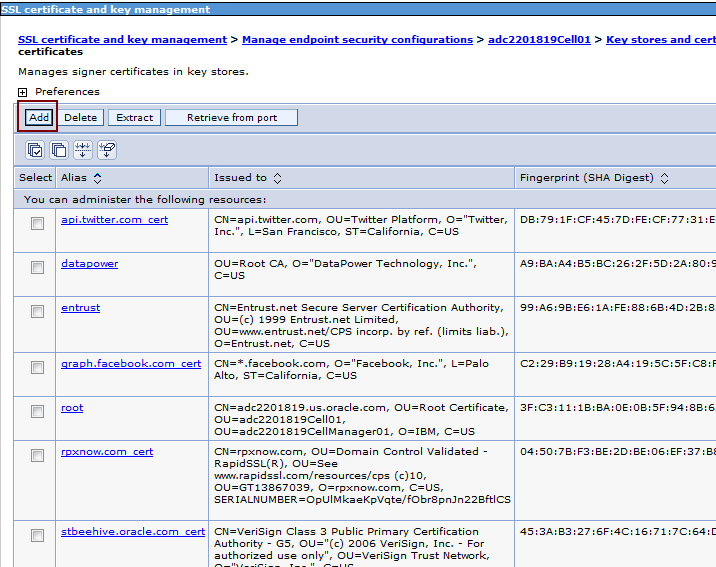Sort table by Alias column arrows
Image resolution: width=716 pixels, height=567 pixels.
(97, 178)
